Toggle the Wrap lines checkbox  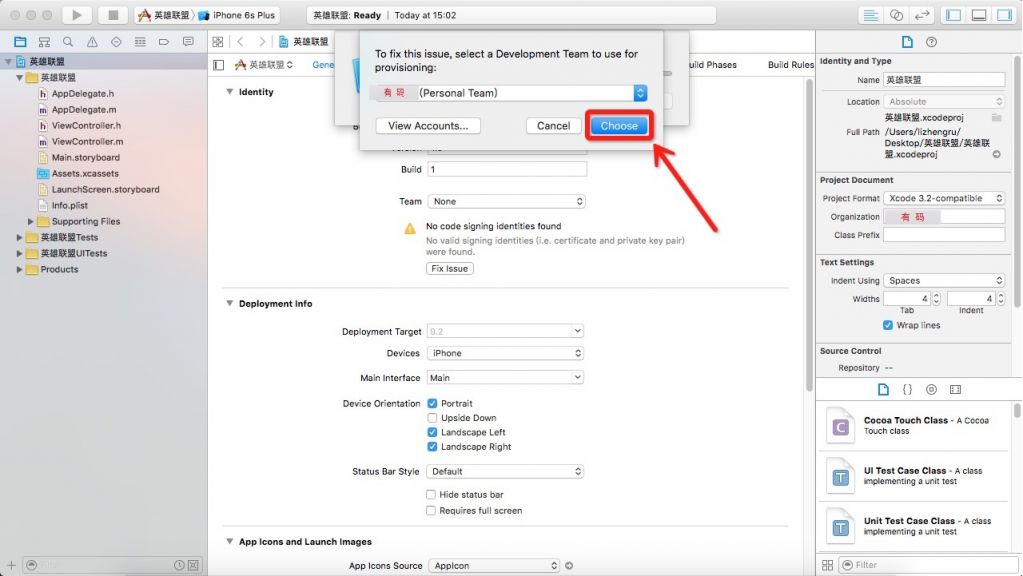[x=887, y=325]
